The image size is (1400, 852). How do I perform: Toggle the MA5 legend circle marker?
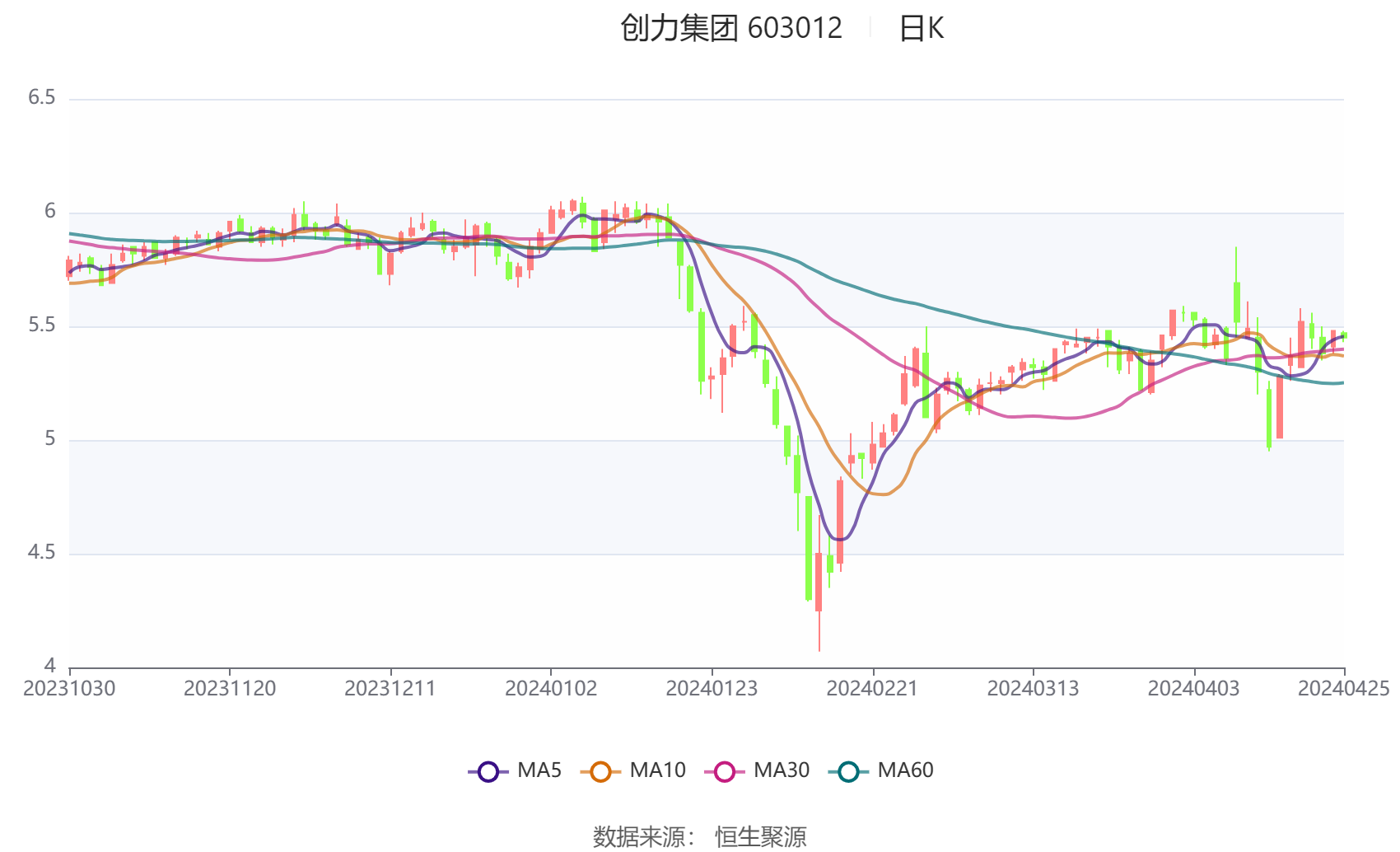click(488, 772)
